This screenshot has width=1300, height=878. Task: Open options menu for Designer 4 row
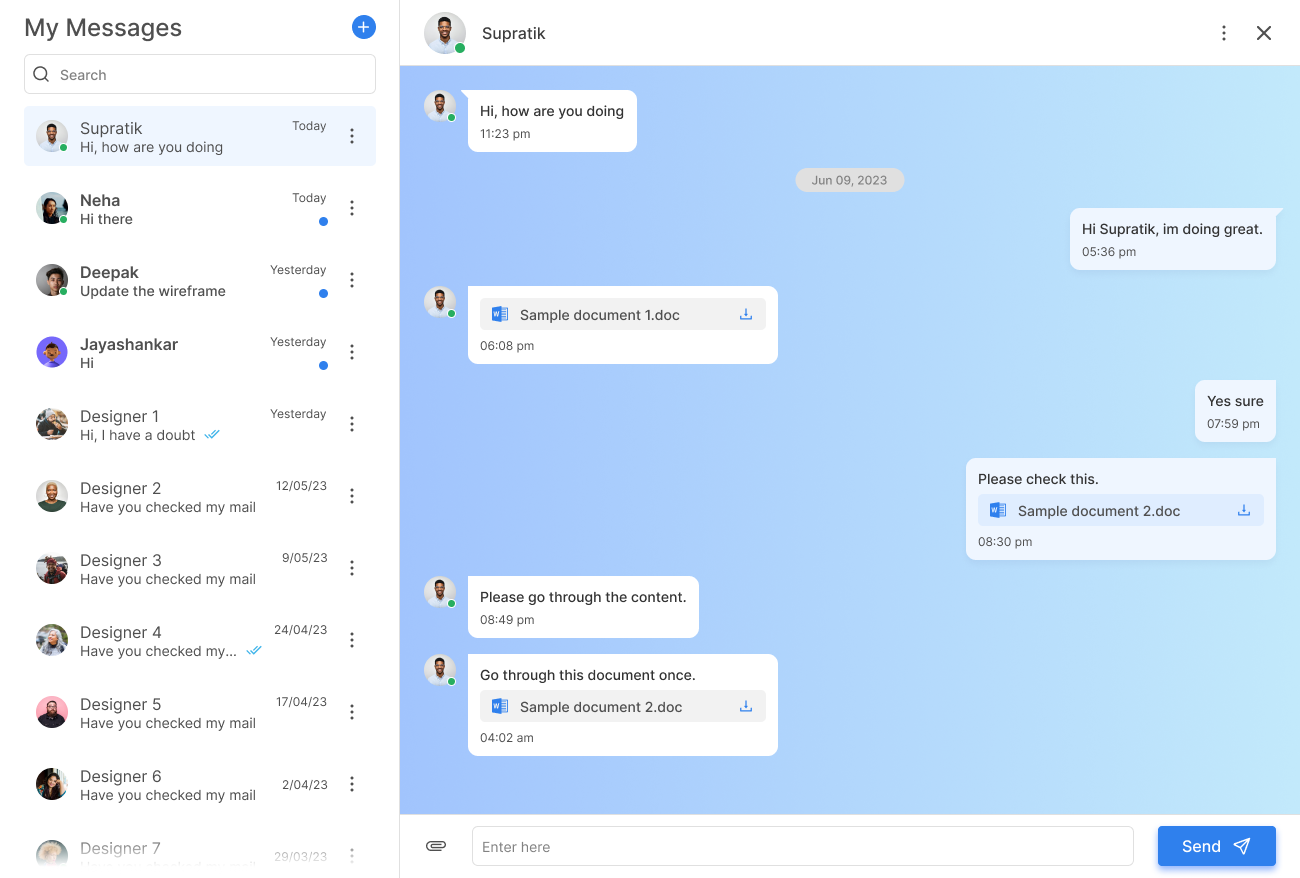tap(352, 640)
